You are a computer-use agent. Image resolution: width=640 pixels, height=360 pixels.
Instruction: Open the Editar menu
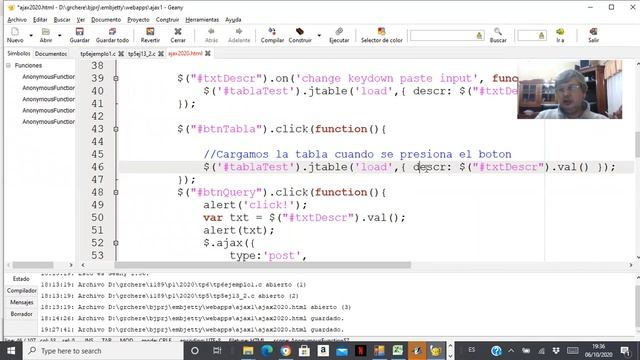tap(40, 20)
